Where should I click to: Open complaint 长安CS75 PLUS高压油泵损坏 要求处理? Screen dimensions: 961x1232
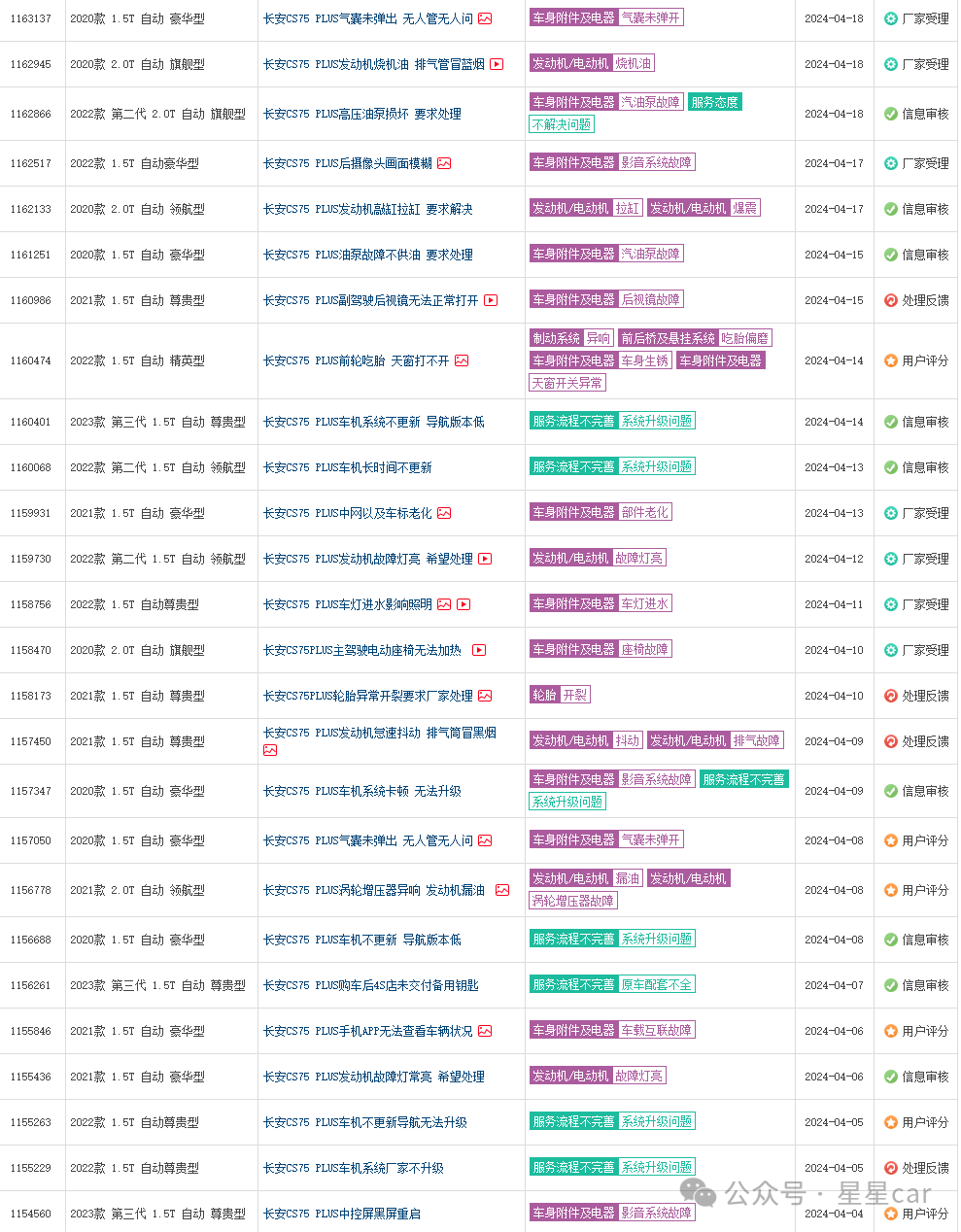click(361, 114)
